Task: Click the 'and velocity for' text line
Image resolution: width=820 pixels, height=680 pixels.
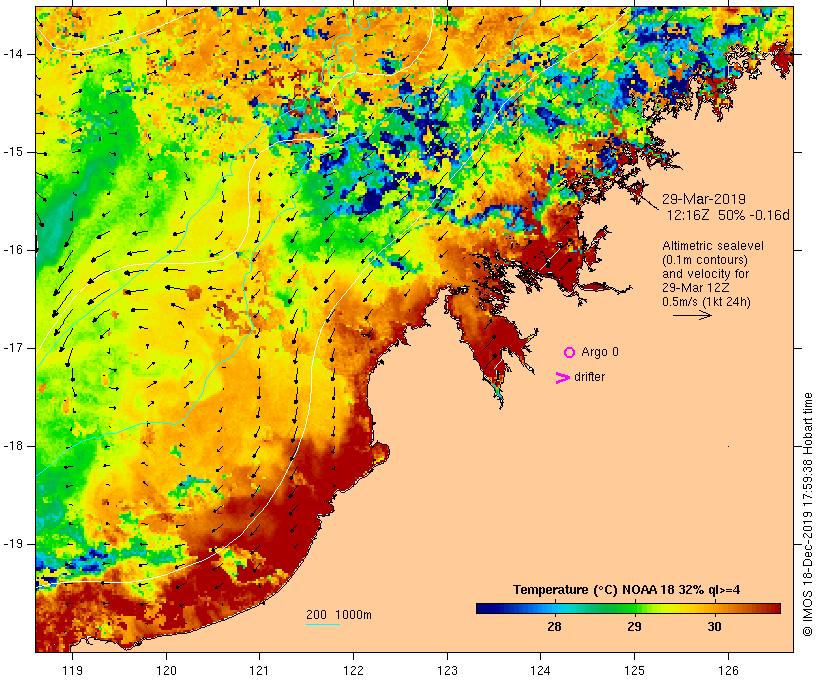Action: tap(705, 274)
